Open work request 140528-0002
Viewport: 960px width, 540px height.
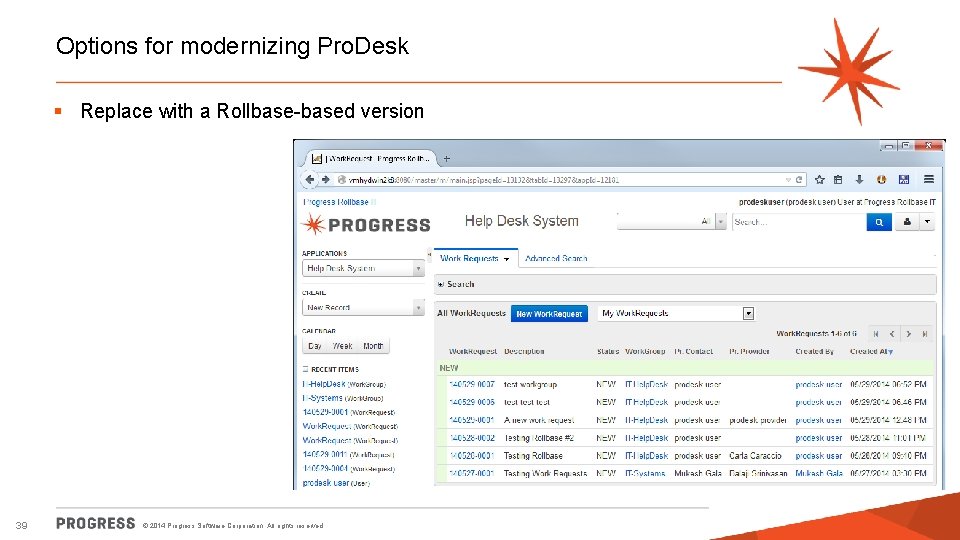coord(471,438)
